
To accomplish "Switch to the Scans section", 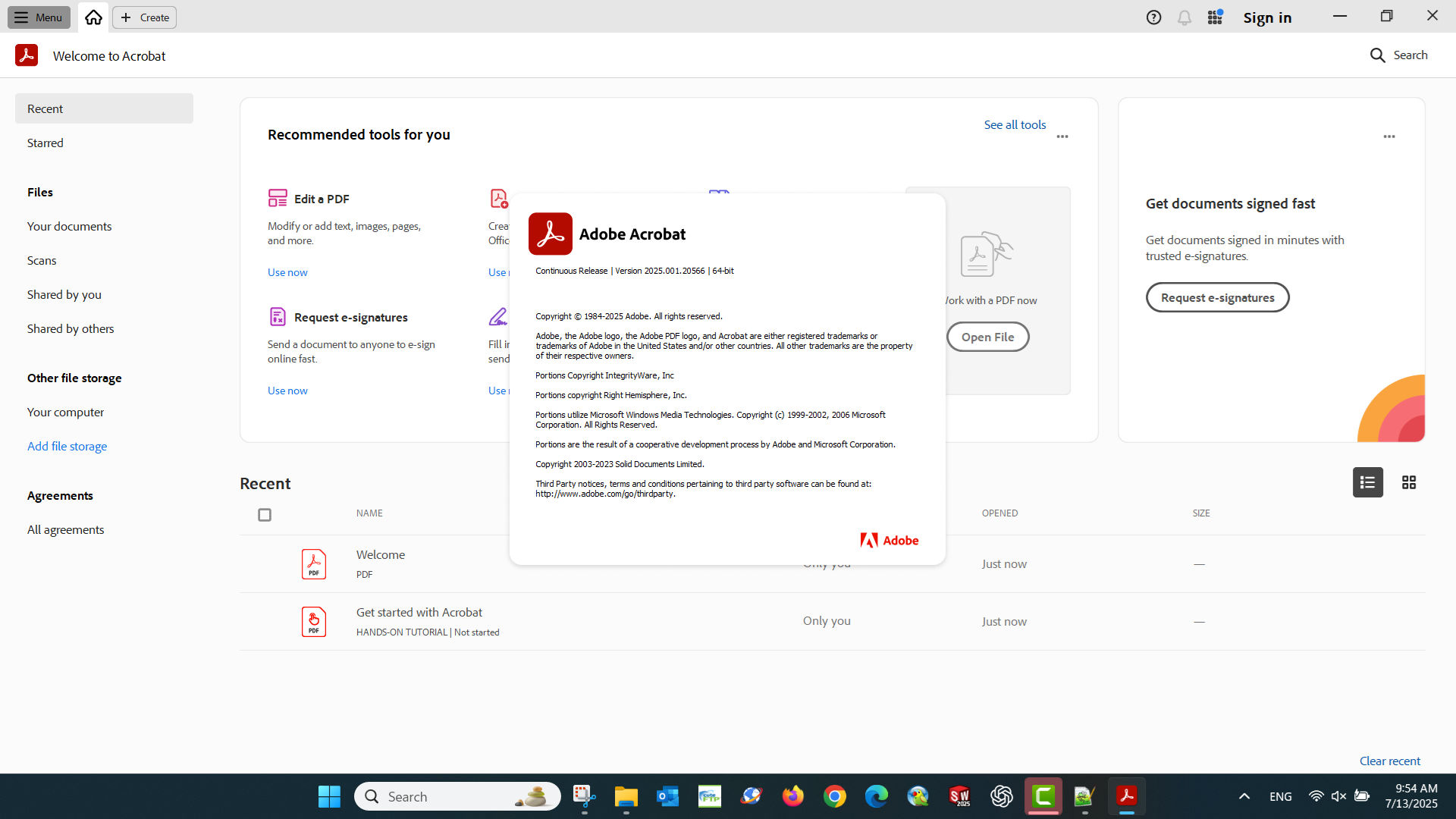I will [42, 260].
